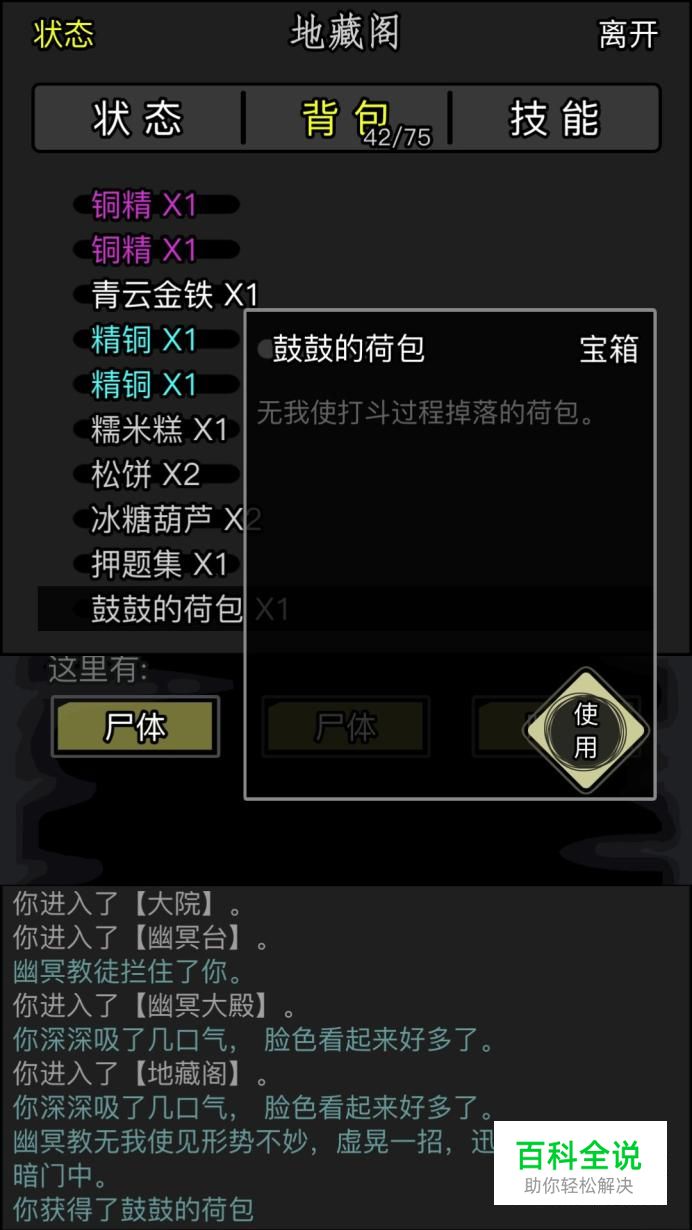The image size is (692, 1230).
Task: Click 离开 to leave 地藏阁
Action: [628, 35]
